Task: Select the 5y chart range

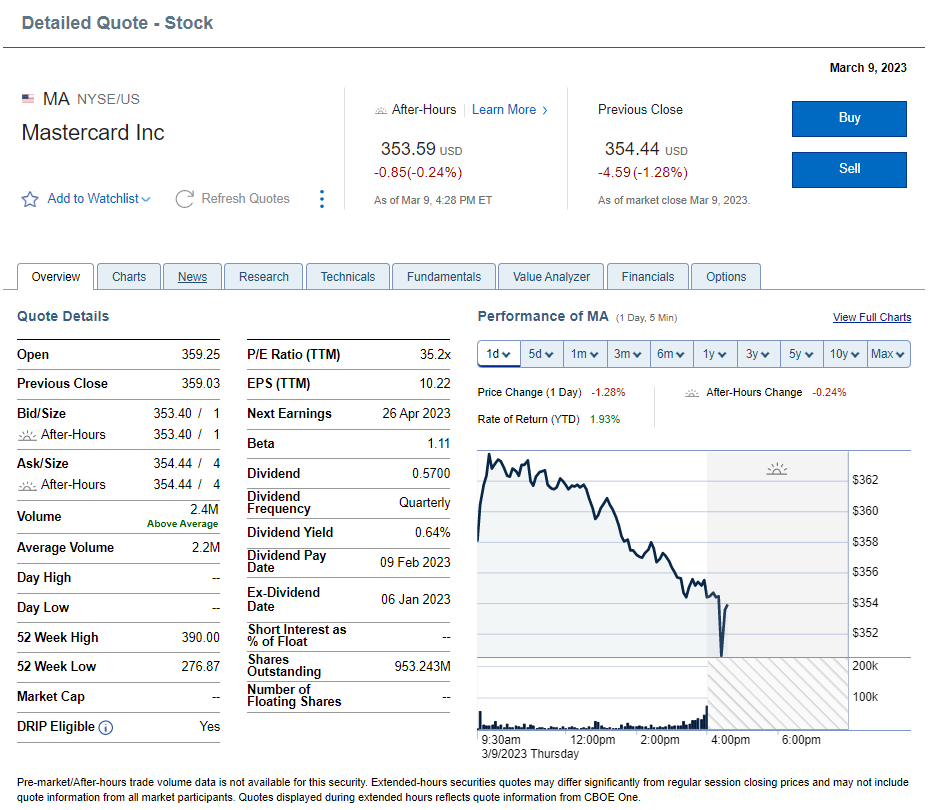Action: coord(801,354)
